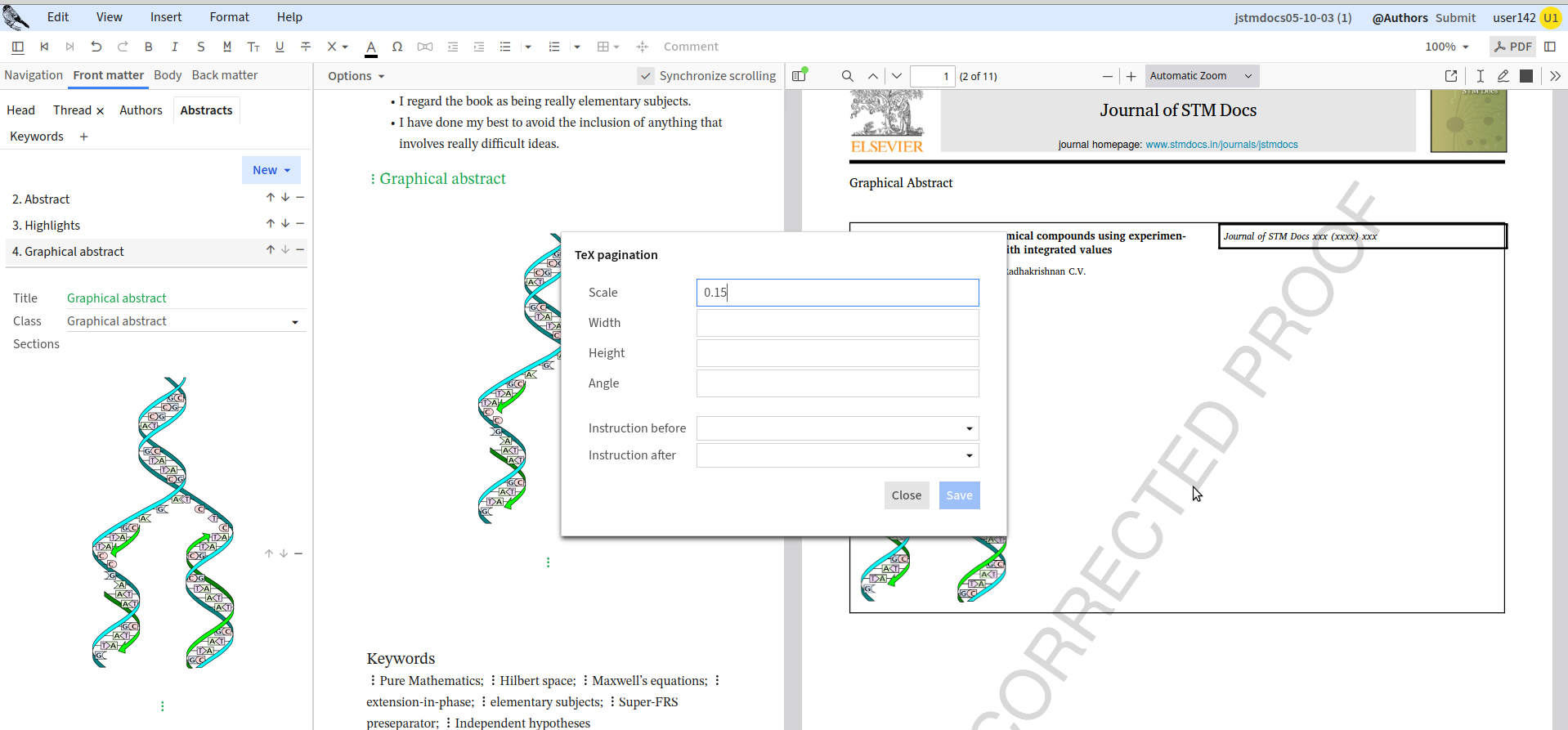Open the New abstract dropdown

point(271,170)
